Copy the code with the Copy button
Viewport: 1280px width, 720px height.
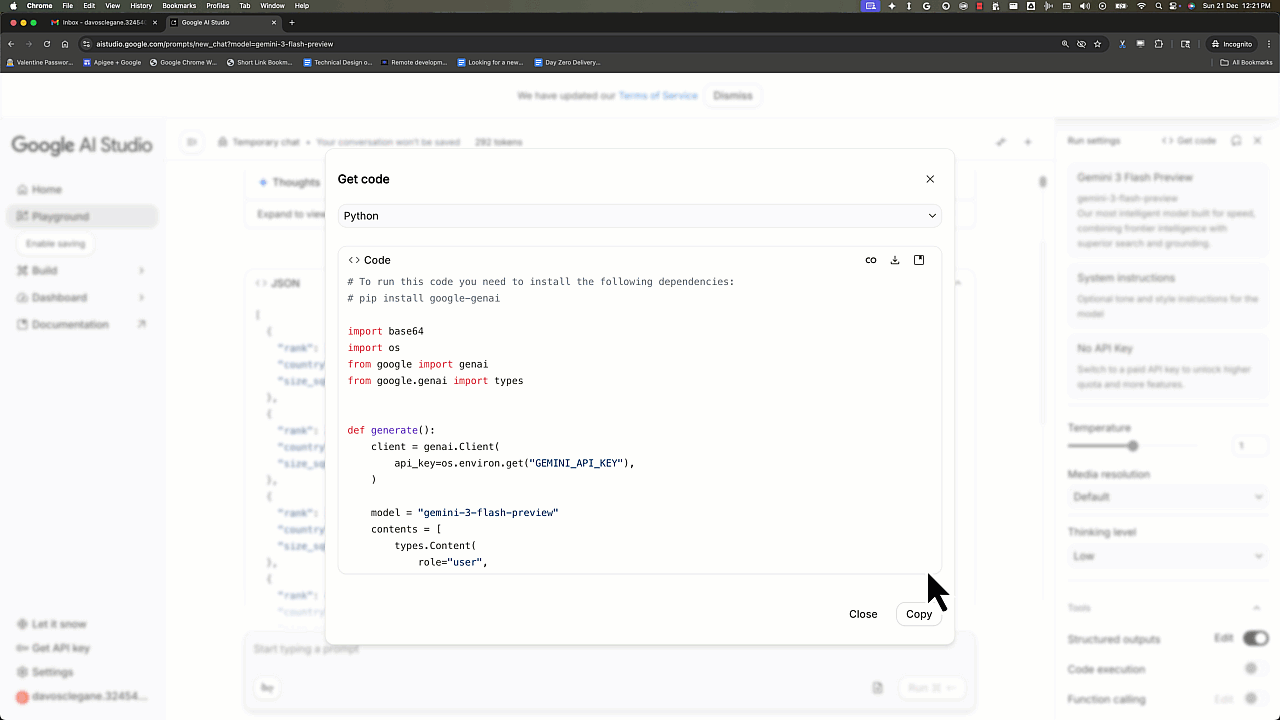coord(919,614)
